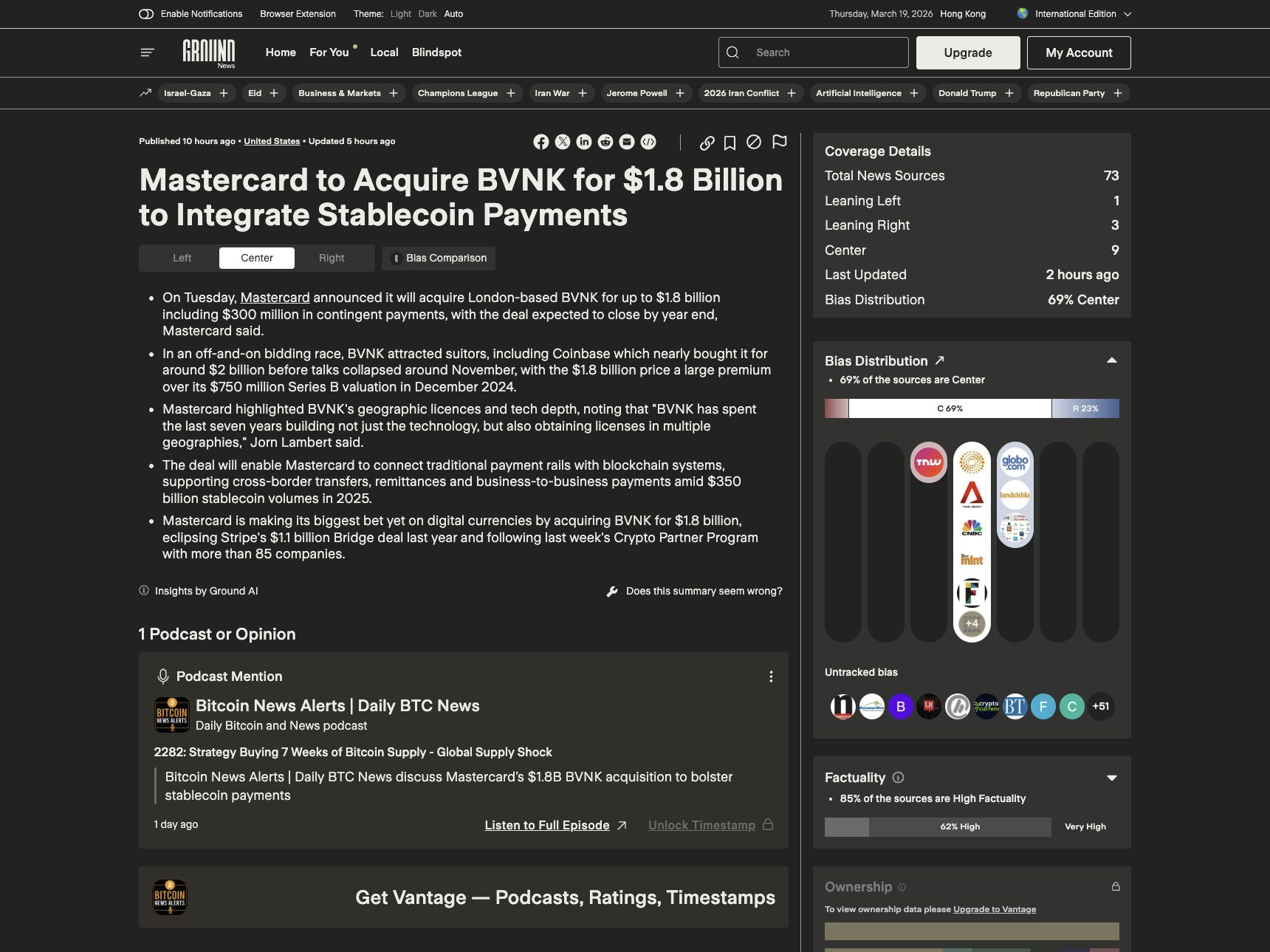The image size is (1270, 952).
Task: Click the Mint source logo
Action: pos(972,560)
